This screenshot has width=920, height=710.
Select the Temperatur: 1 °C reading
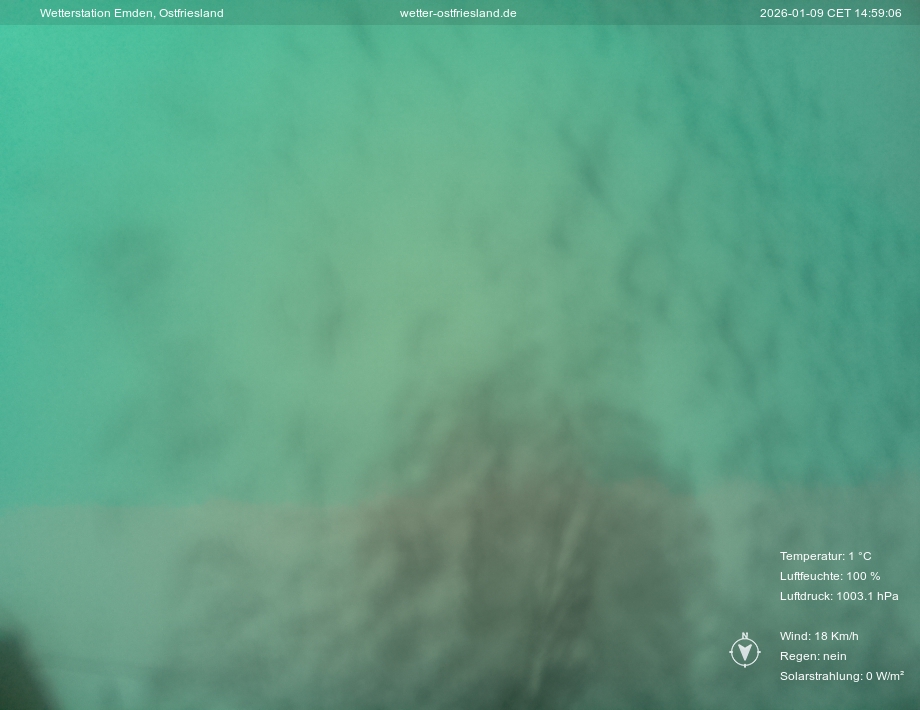(825, 556)
